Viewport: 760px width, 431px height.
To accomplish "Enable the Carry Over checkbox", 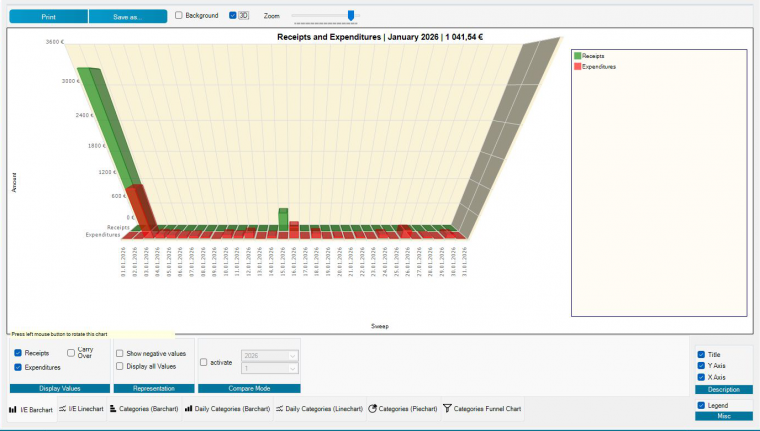I will [x=71, y=352].
